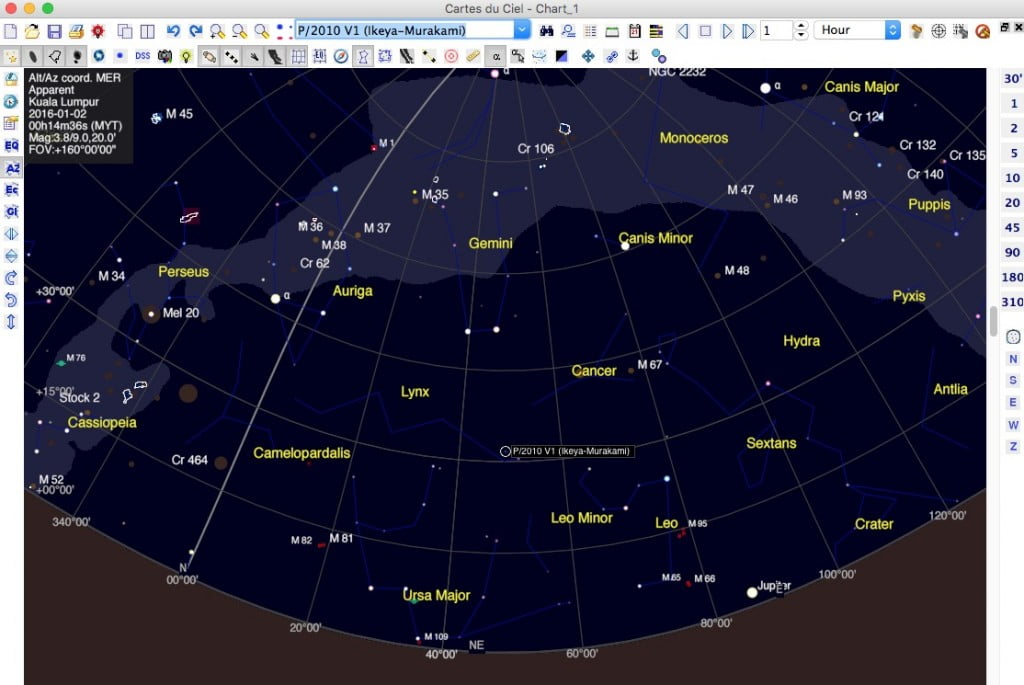Click the step time forward arrow

coord(727,31)
